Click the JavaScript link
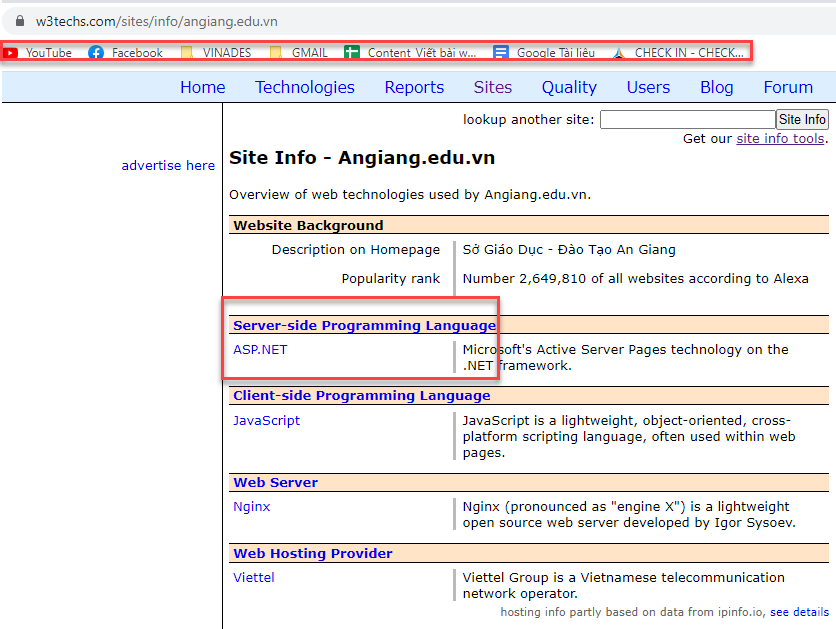The image size is (836, 629). tap(266, 421)
